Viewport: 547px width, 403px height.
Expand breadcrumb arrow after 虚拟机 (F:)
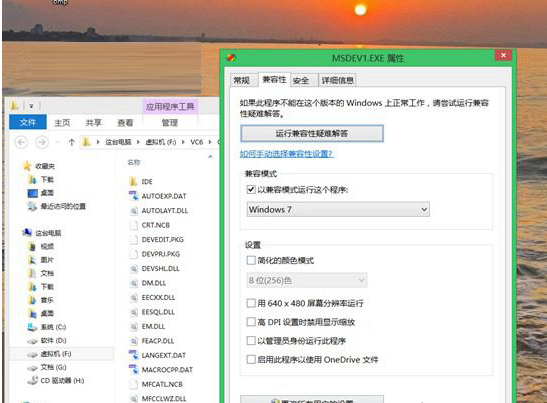tap(183, 142)
